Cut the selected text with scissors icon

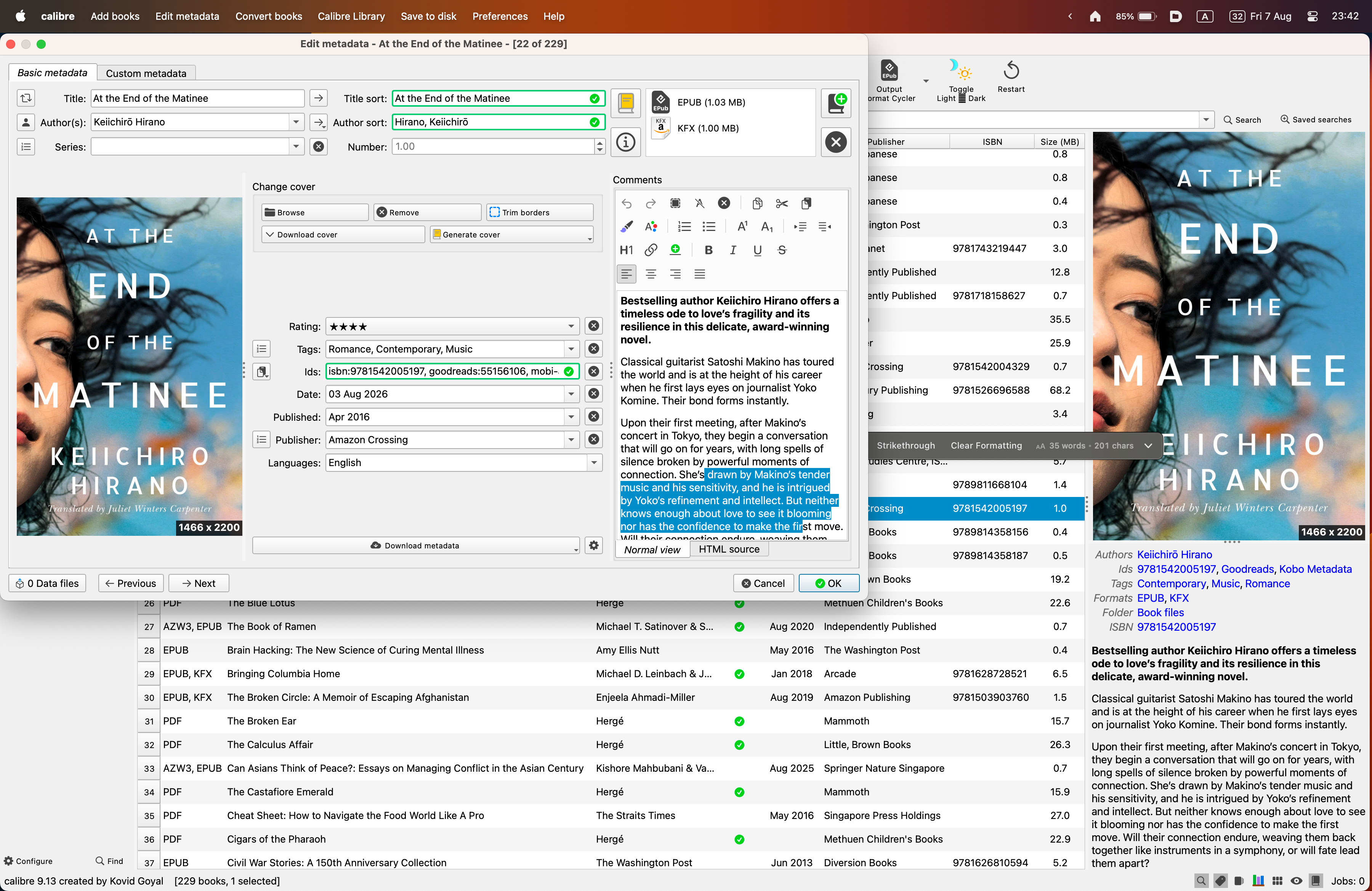(782, 203)
